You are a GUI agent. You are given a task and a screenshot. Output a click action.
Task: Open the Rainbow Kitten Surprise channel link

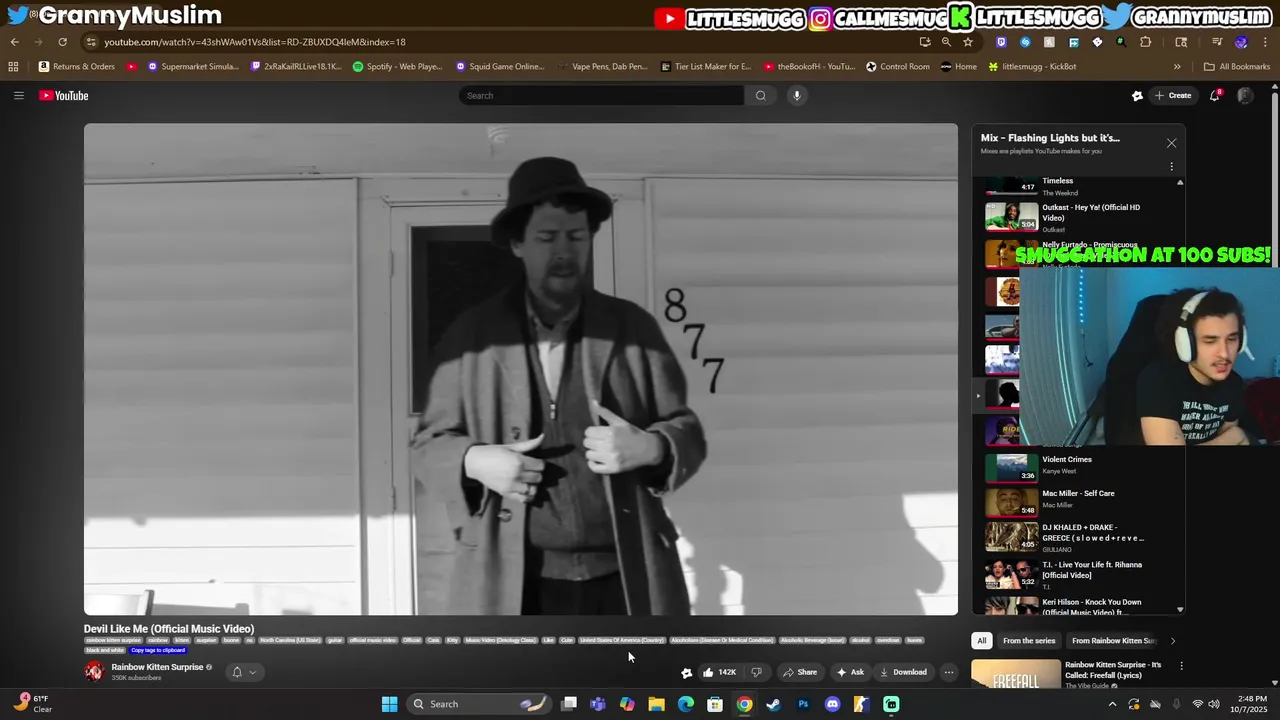point(157,667)
